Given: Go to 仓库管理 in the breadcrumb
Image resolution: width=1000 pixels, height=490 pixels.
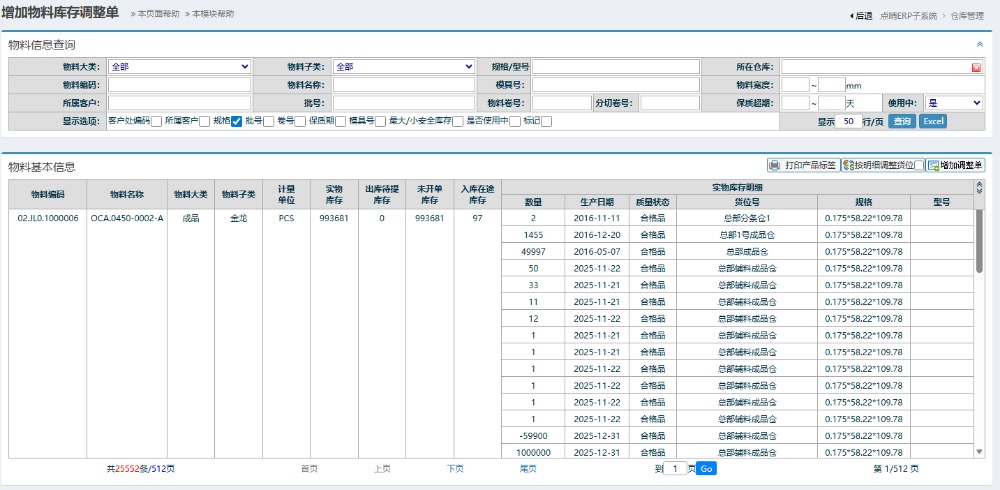Looking at the screenshot, I should coord(966,15).
